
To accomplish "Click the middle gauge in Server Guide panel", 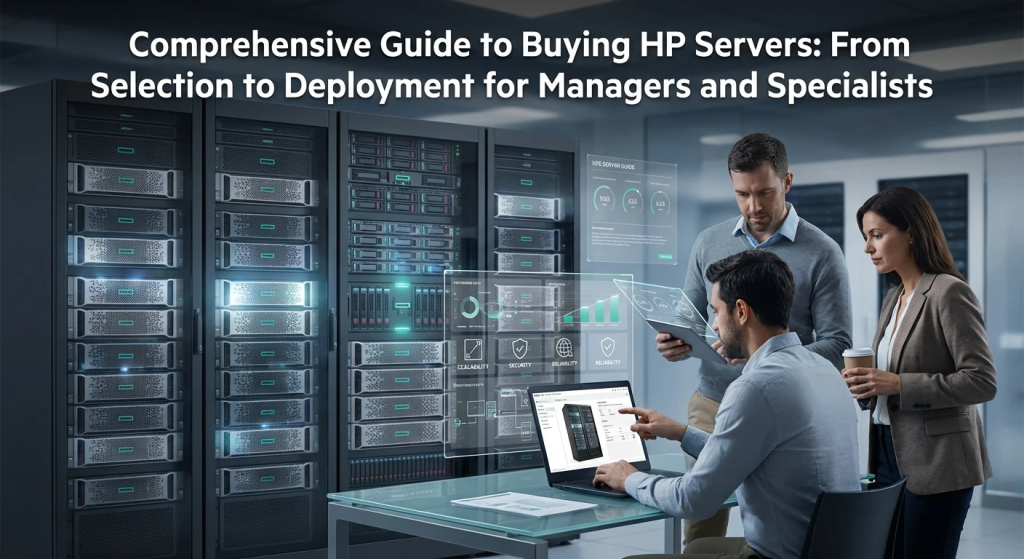I will point(633,200).
